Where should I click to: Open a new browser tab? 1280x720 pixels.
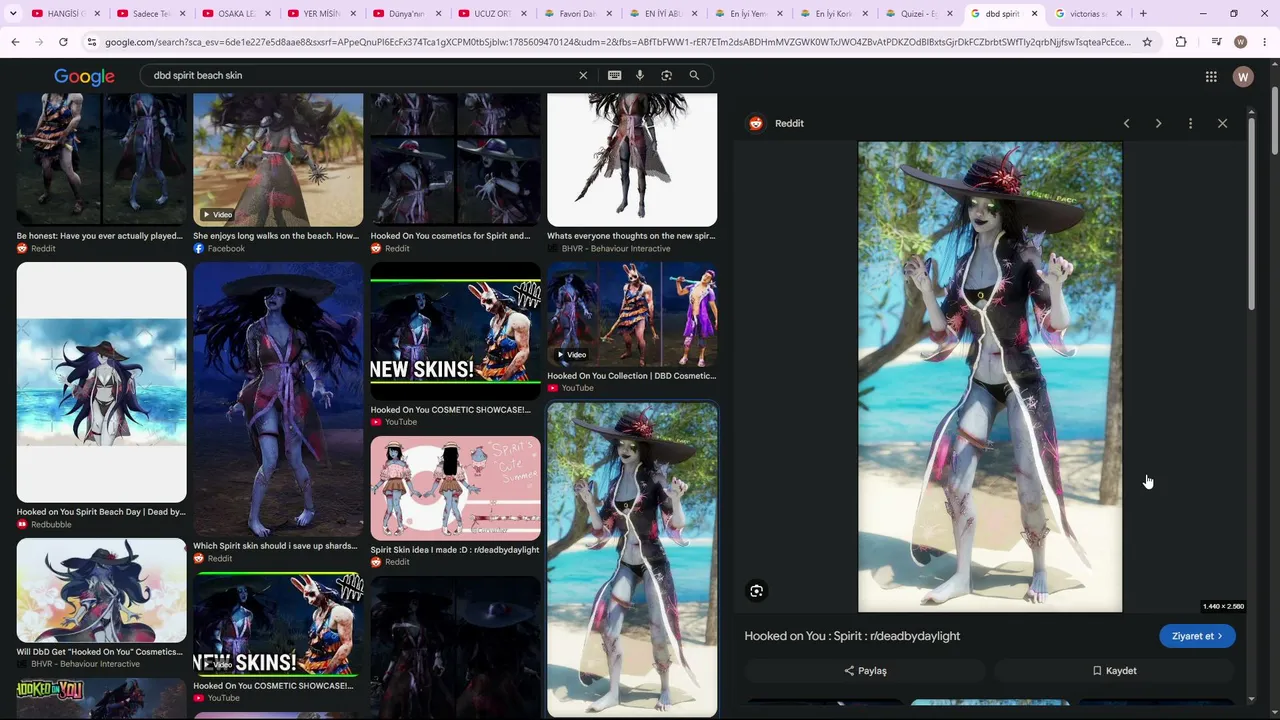[1143, 14]
